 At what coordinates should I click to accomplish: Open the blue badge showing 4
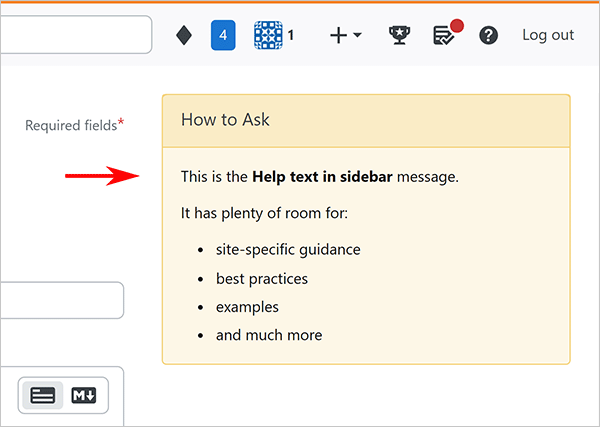(223, 35)
